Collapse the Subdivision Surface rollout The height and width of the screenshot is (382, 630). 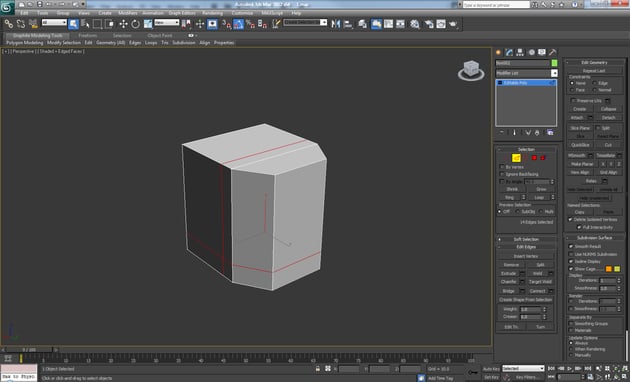(594, 237)
